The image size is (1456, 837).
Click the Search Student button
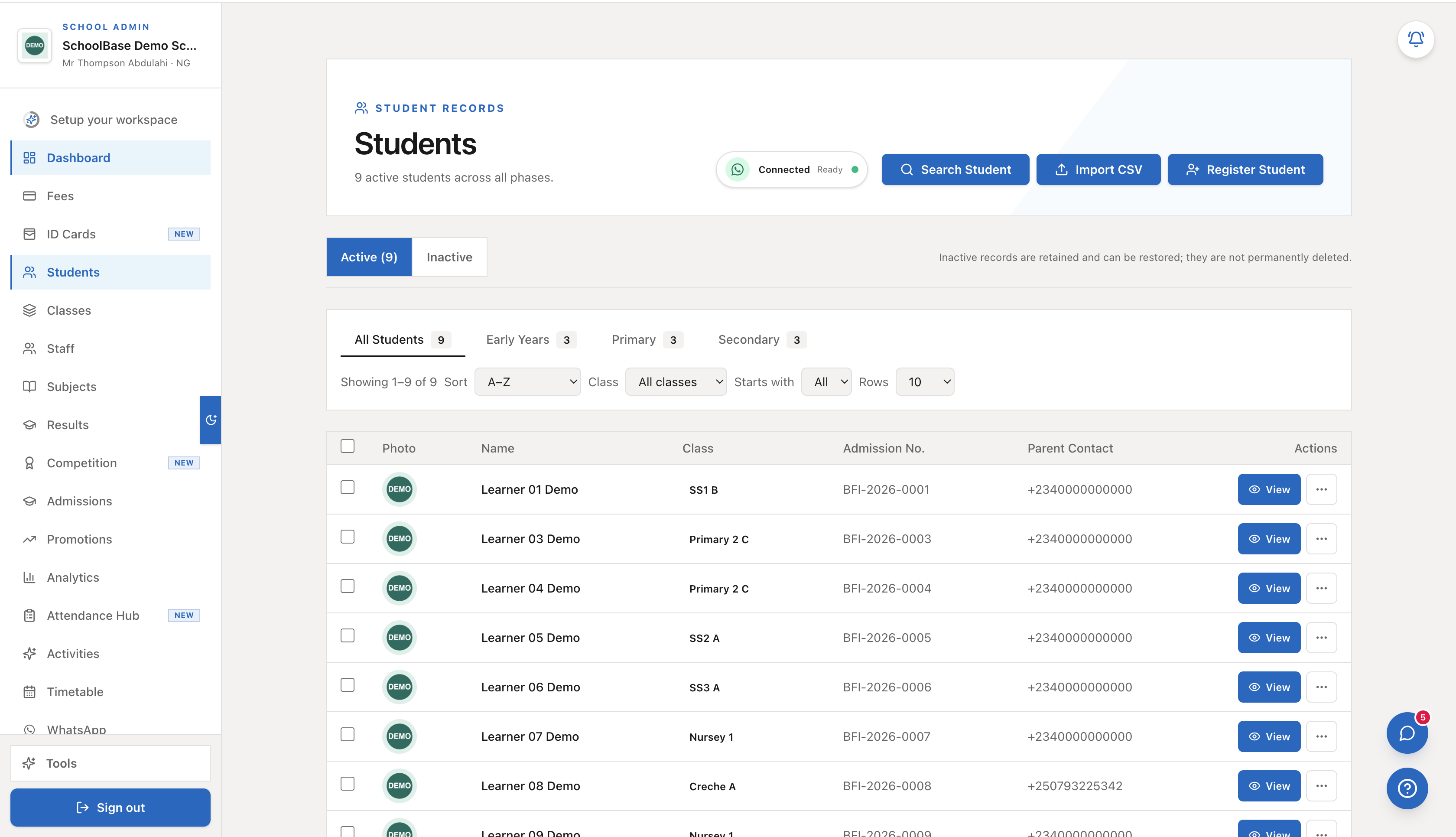[x=955, y=169]
